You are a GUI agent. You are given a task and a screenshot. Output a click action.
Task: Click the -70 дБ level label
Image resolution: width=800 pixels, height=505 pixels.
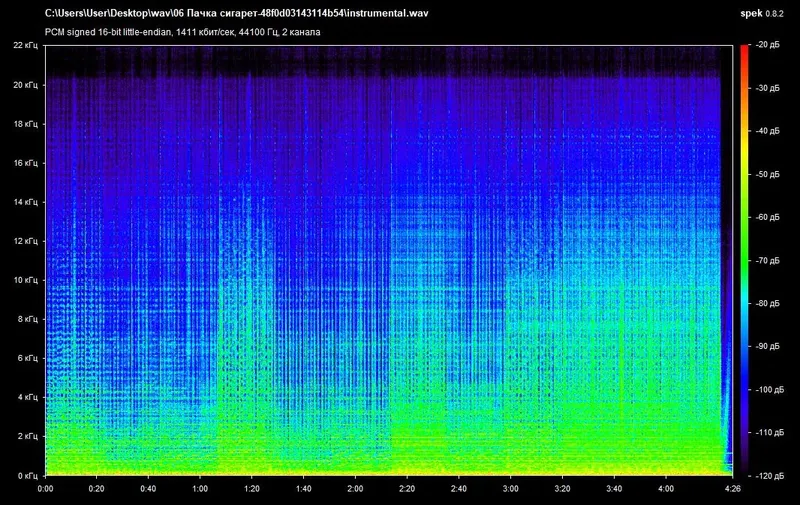click(767, 261)
